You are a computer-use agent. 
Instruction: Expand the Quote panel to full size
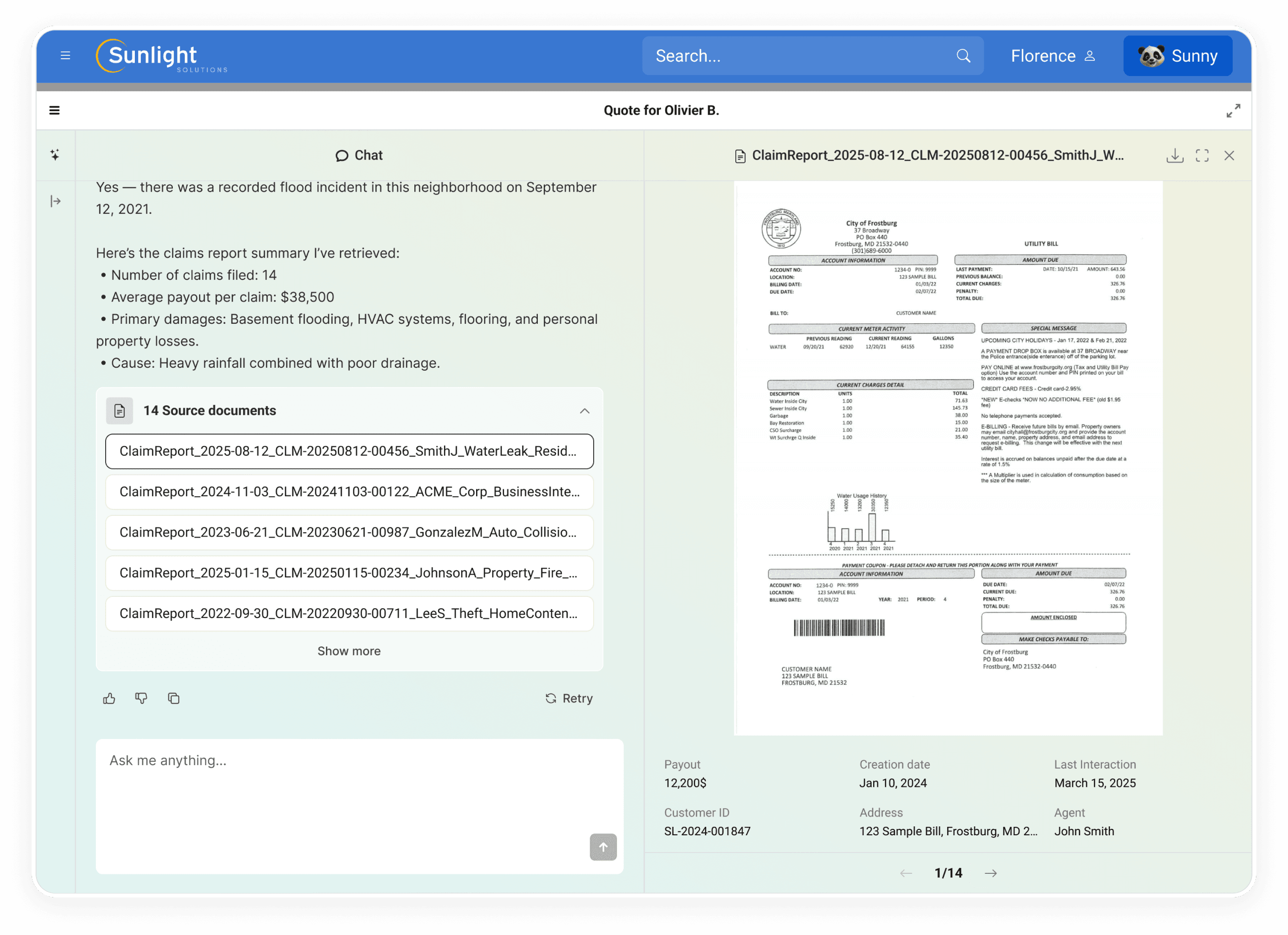[x=1233, y=111]
